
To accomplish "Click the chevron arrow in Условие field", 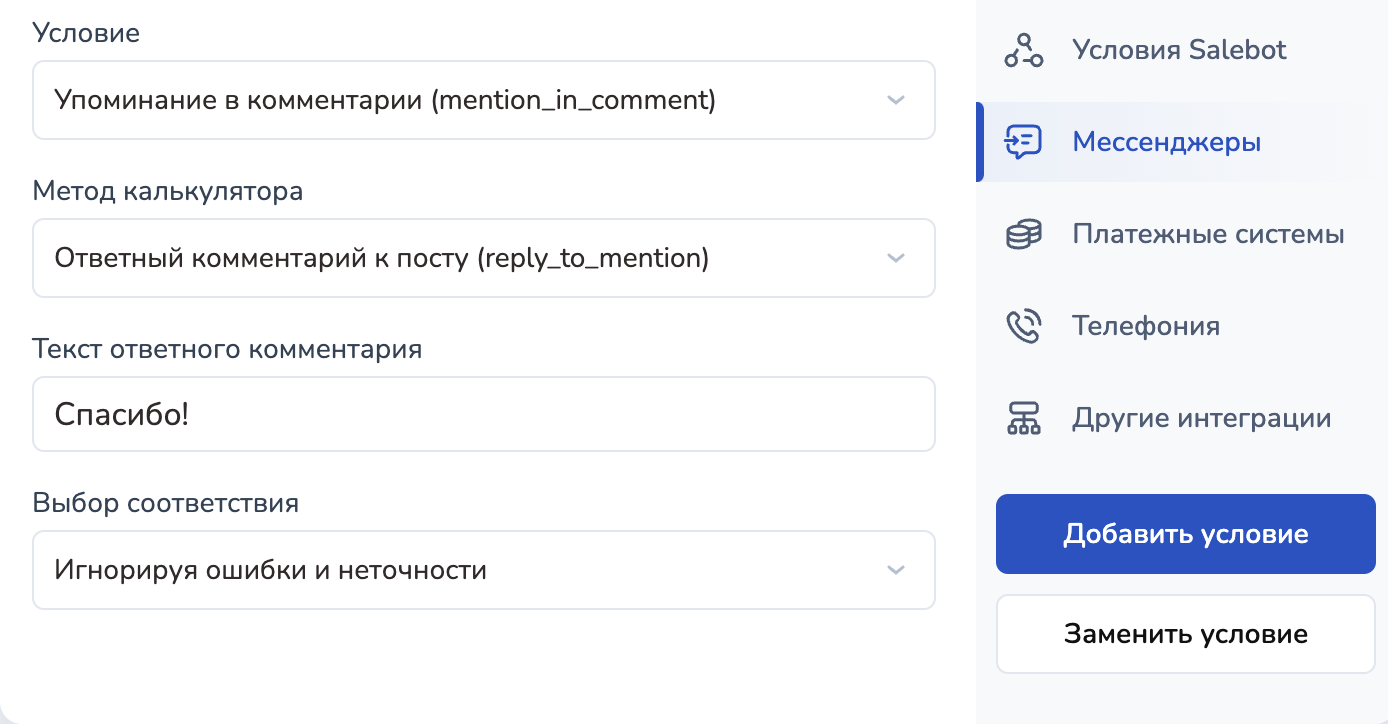I will pos(896,100).
